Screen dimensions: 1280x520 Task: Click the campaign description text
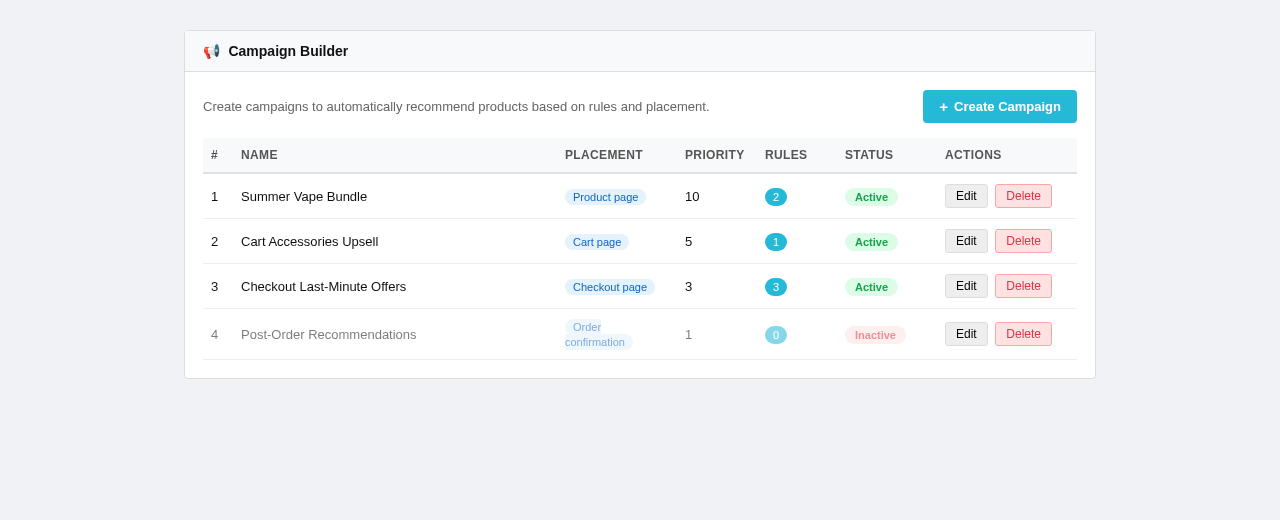pyautogui.click(x=456, y=107)
